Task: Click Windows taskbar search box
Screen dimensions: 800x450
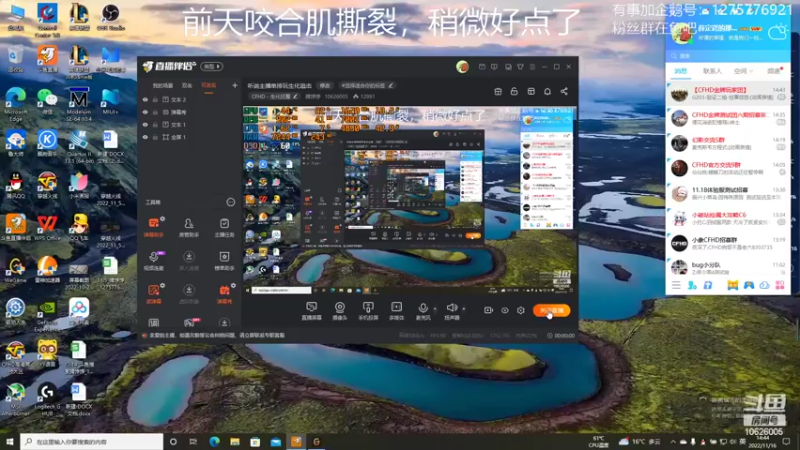Action: click(92, 441)
